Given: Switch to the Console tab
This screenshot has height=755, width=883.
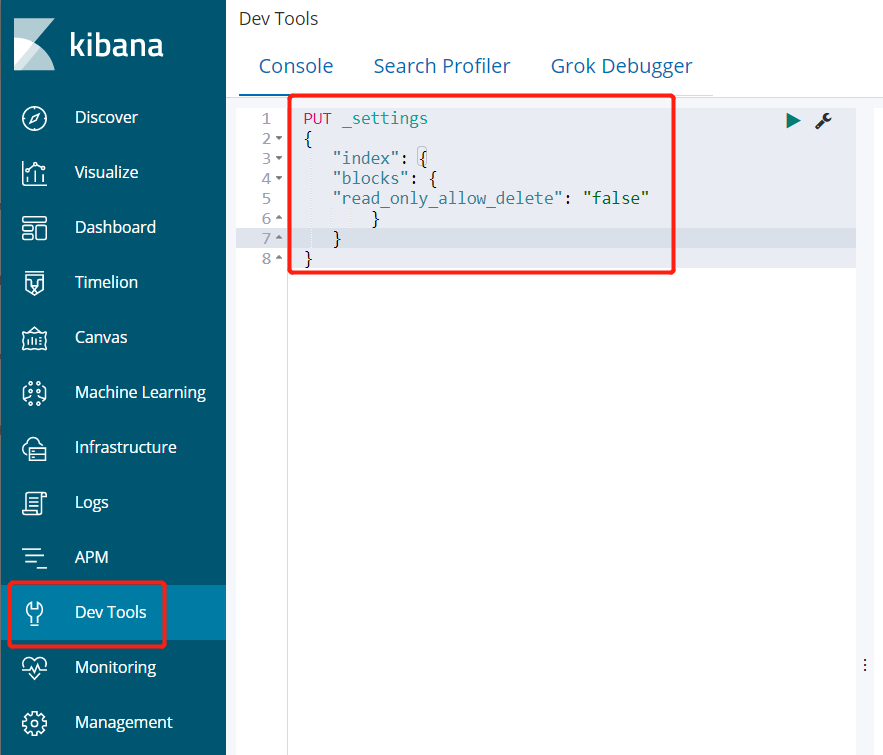Looking at the screenshot, I should 296,66.
